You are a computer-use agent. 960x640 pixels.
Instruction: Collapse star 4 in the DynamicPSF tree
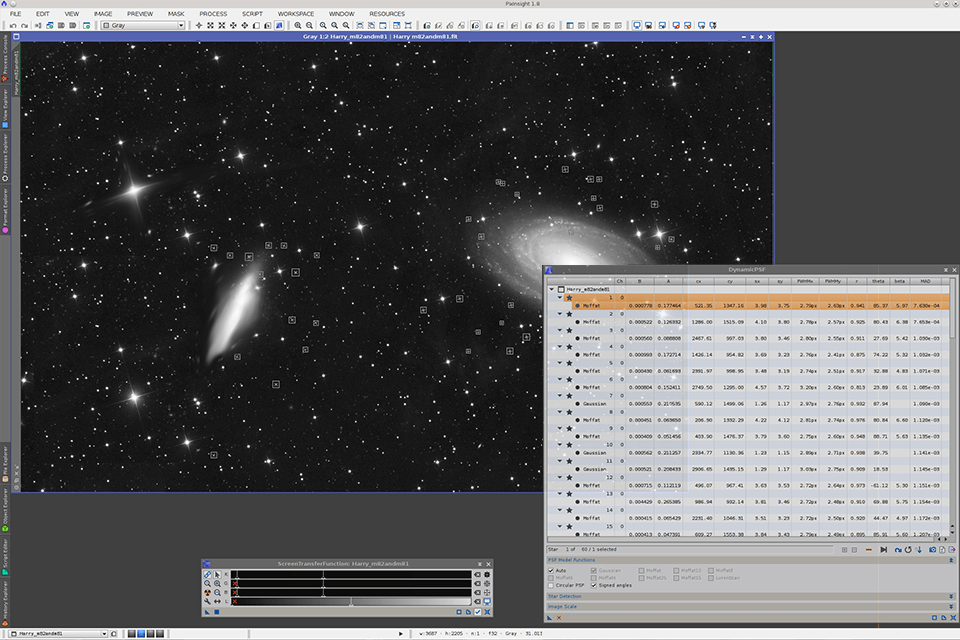tap(560, 347)
